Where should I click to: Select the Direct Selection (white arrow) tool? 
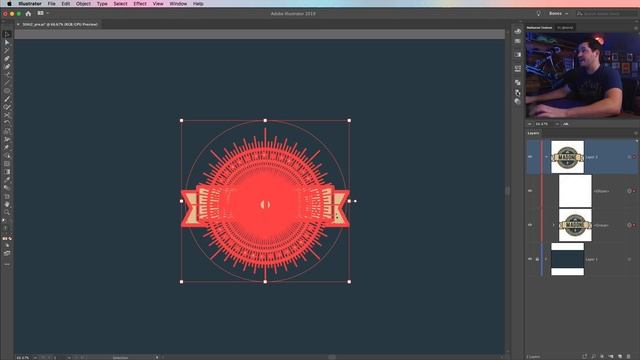(x=7, y=42)
